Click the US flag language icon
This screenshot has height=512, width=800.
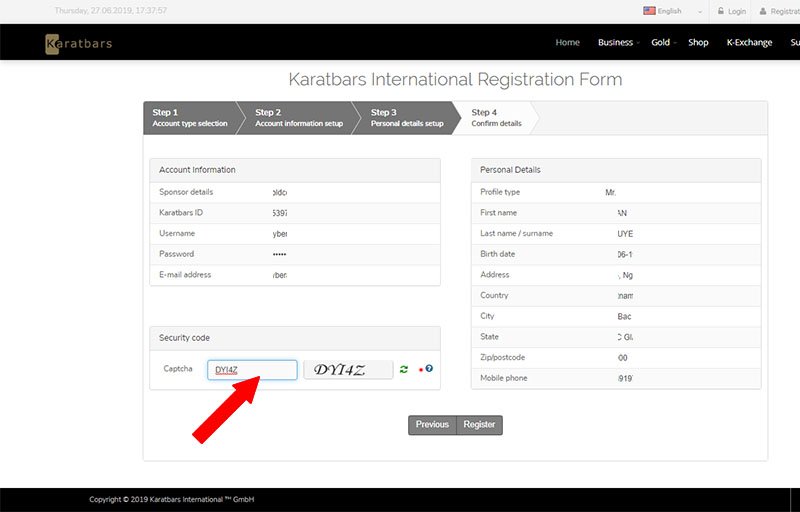click(x=649, y=11)
